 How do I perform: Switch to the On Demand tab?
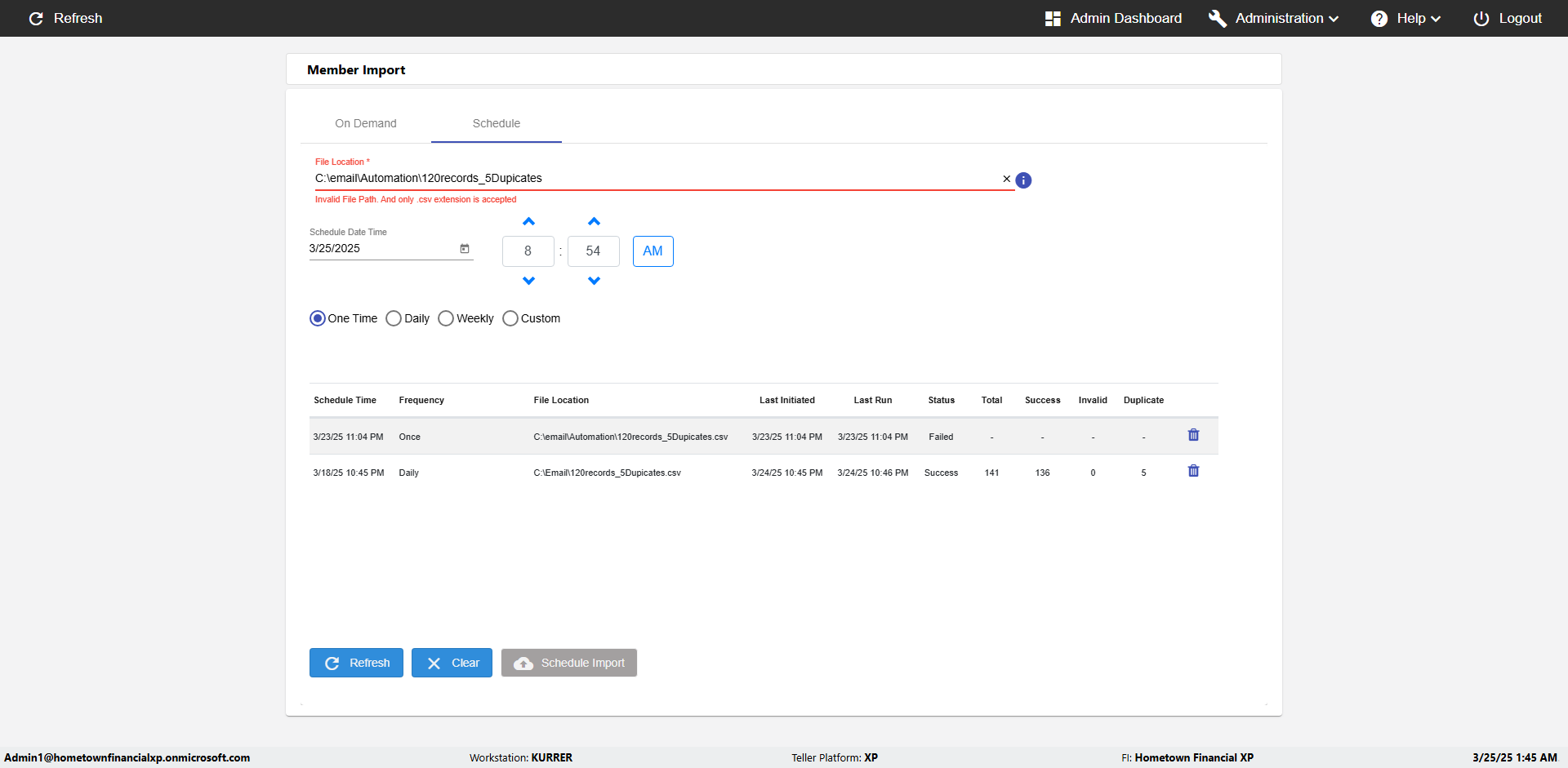[x=366, y=123]
